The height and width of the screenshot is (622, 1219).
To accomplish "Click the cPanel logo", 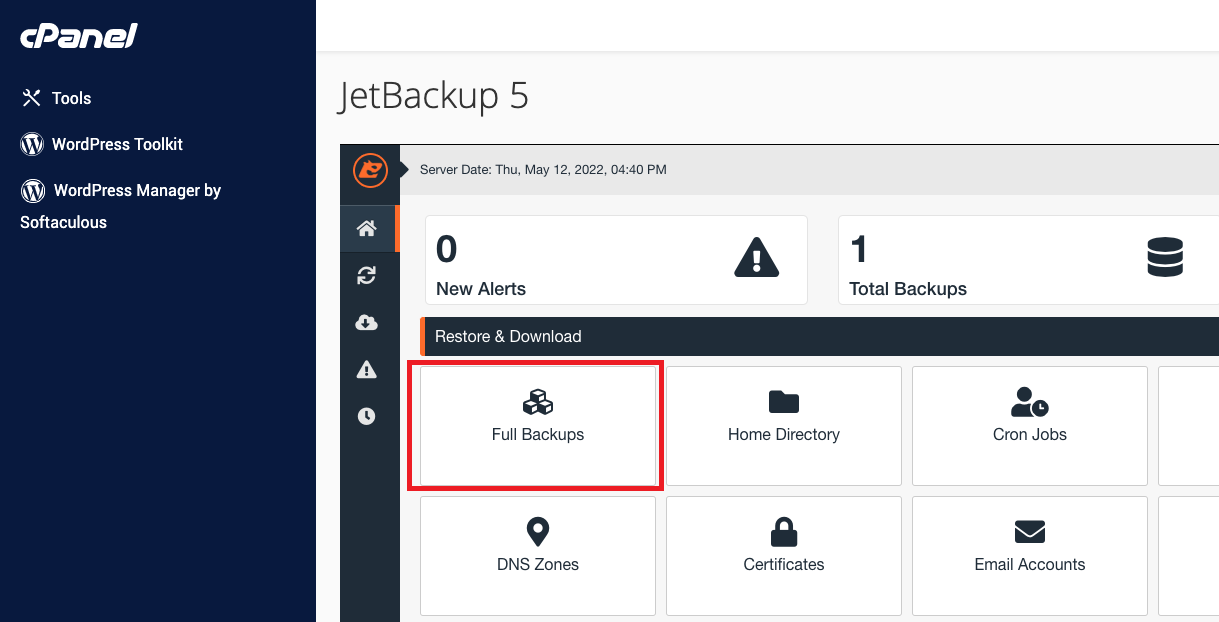I will 79,37.
